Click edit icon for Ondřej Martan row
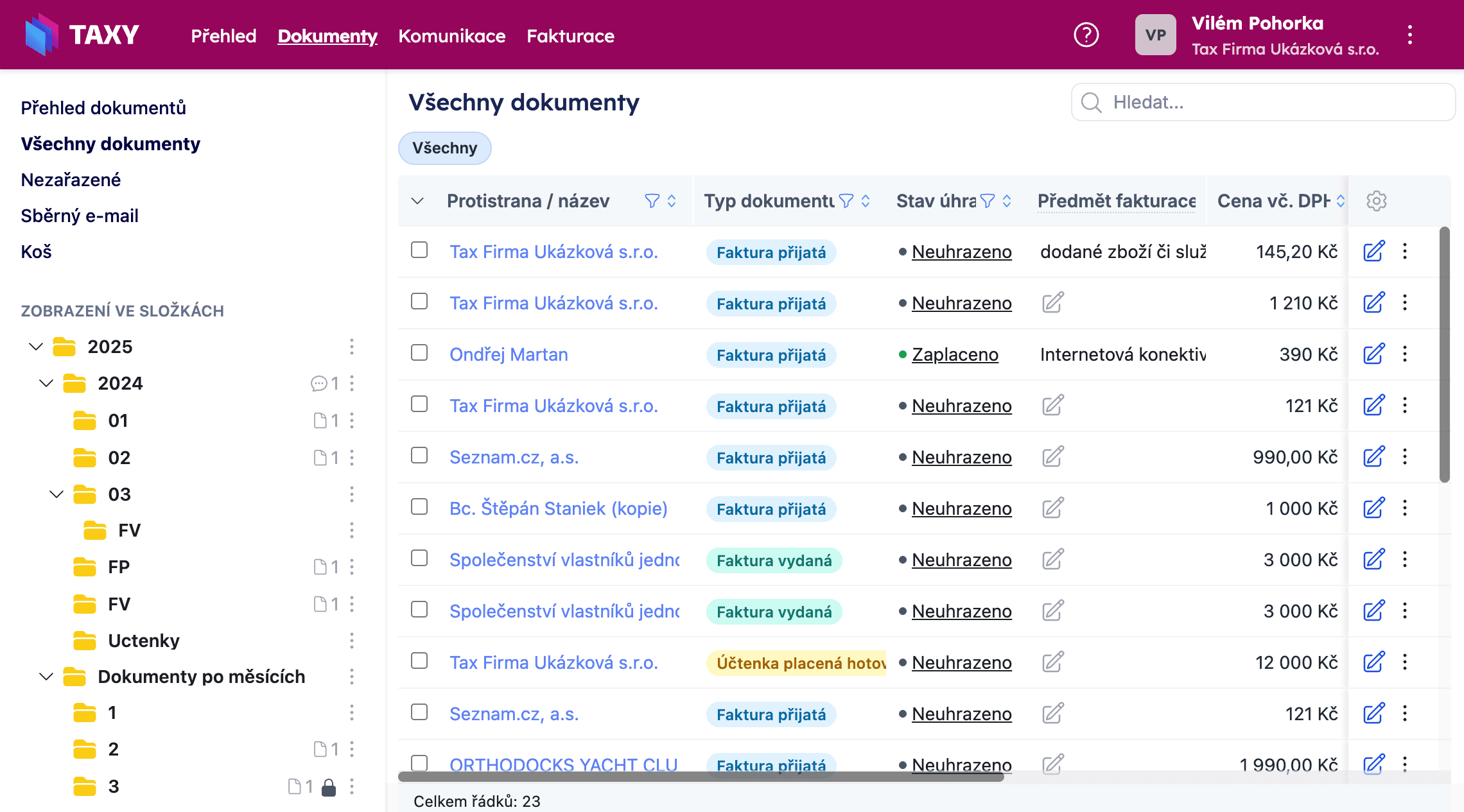The image size is (1464, 812). [x=1373, y=354]
